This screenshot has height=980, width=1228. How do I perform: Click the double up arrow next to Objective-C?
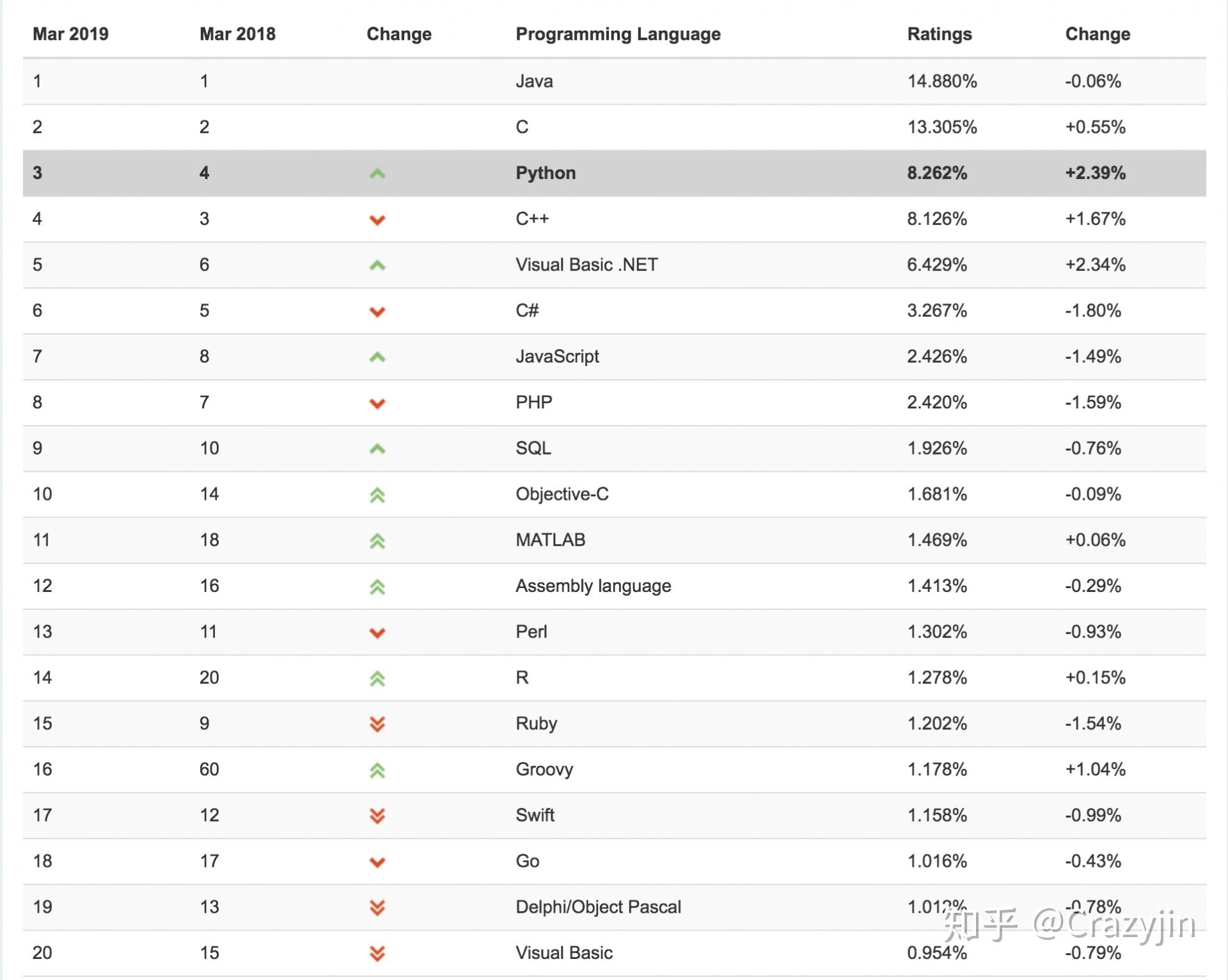[x=377, y=495]
